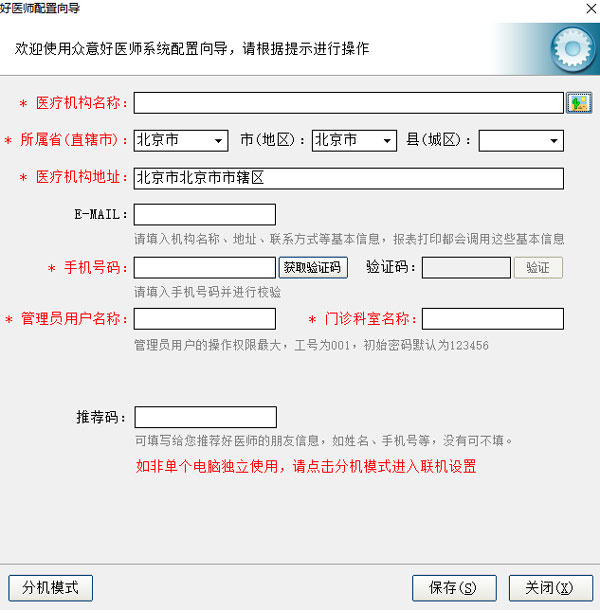Image resolution: width=600 pixels, height=610 pixels.
Task: Switch to 分机模式
Action: point(51,588)
